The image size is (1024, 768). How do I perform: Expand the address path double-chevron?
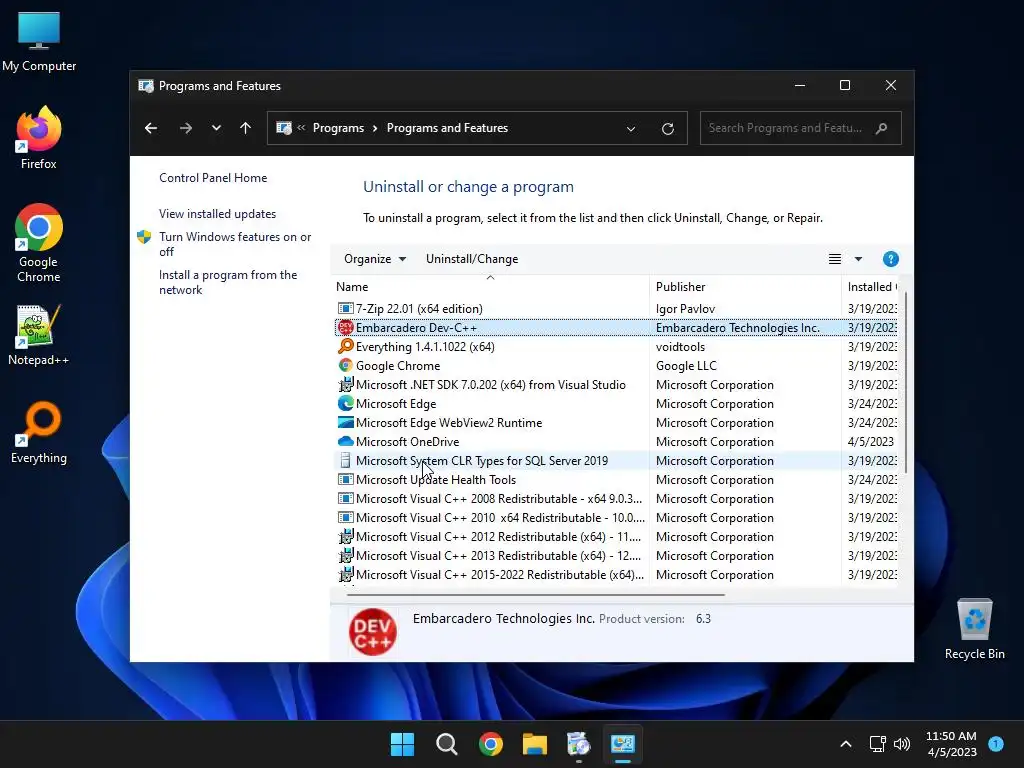pos(301,128)
